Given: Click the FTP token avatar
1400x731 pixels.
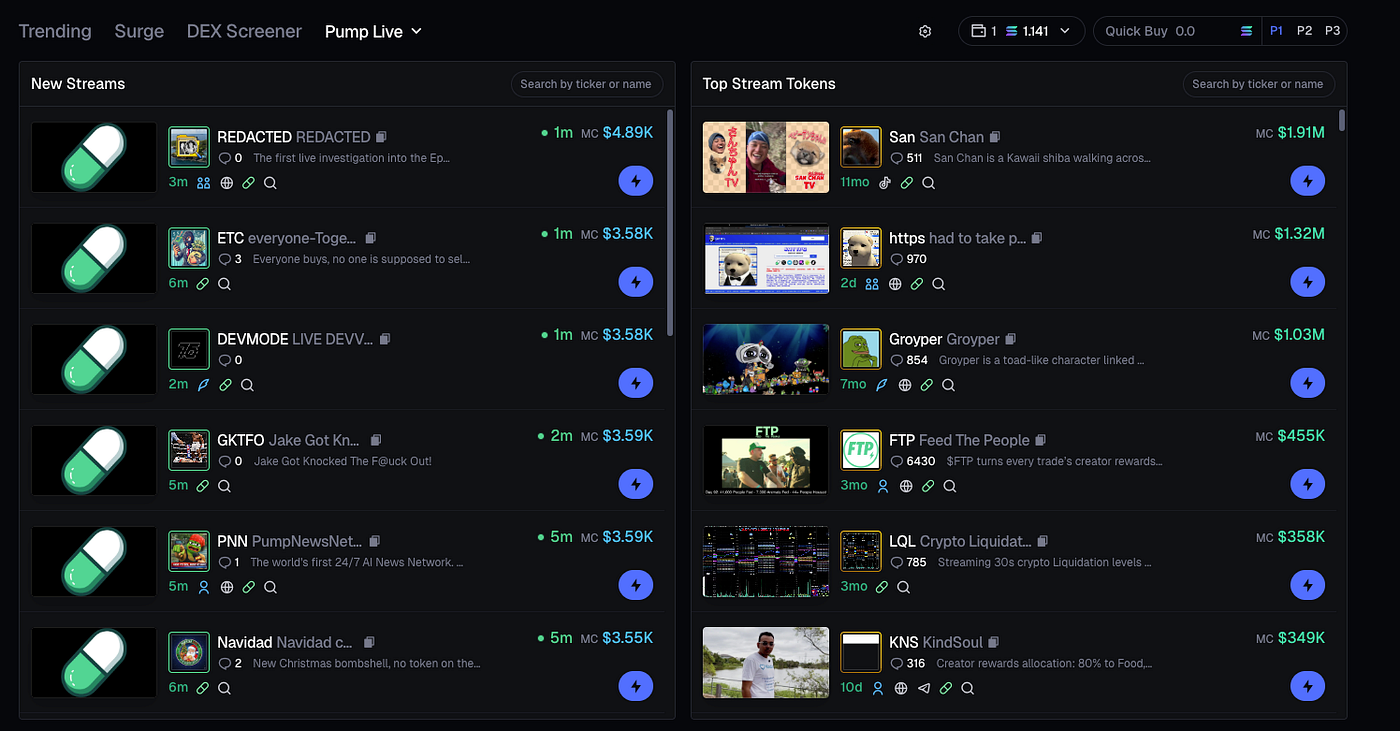Looking at the screenshot, I should pyautogui.click(x=860, y=450).
